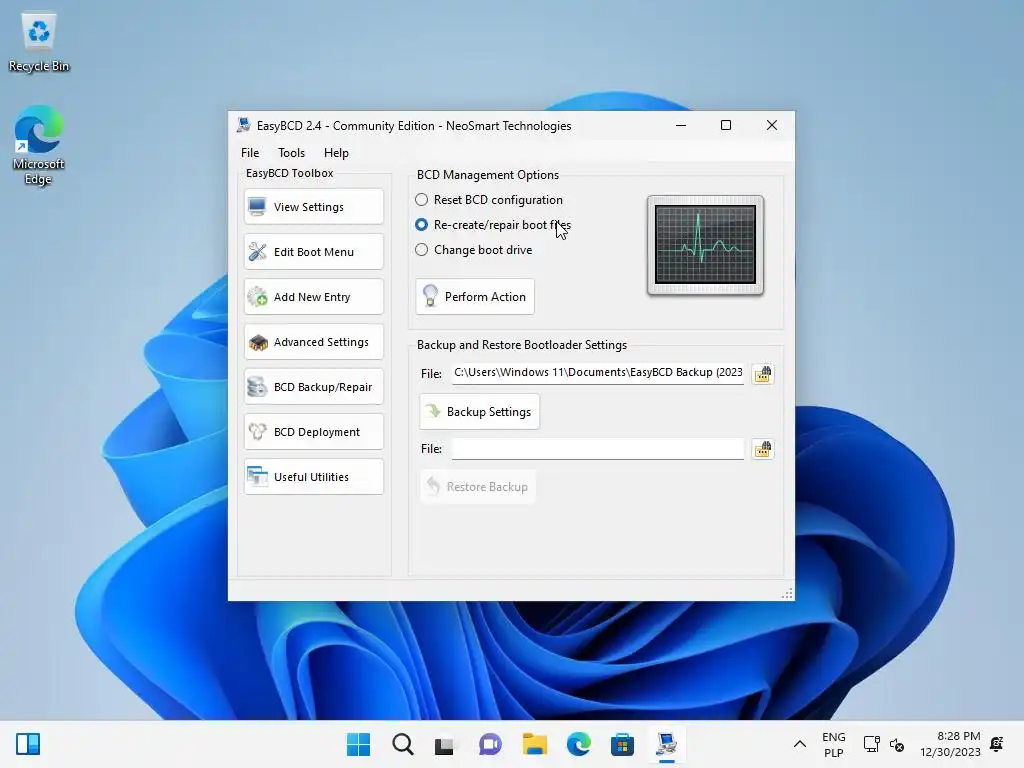Click ENG PLP language indicator

pos(833,744)
